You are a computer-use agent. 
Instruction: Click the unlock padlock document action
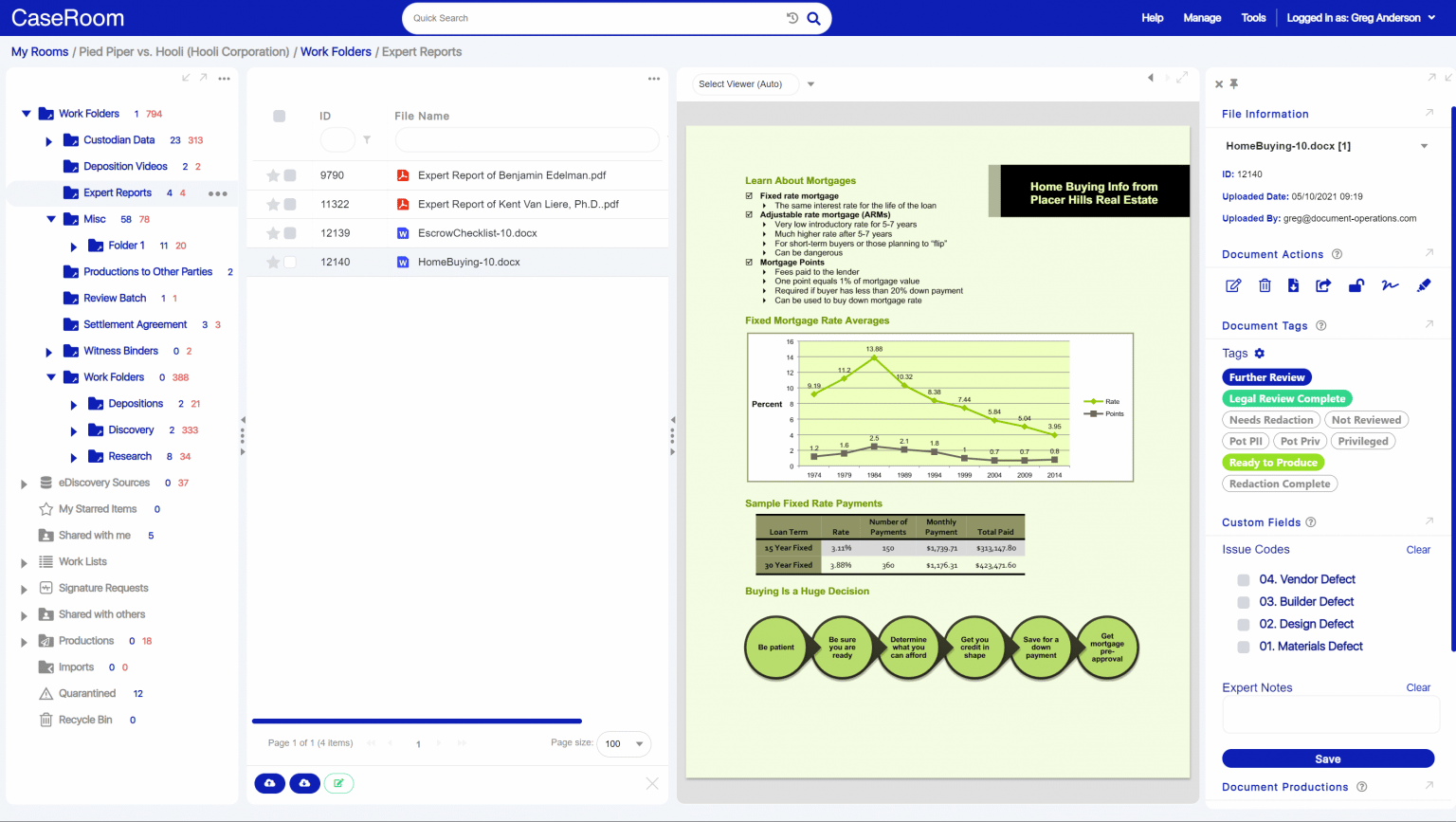tap(1356, 285)
